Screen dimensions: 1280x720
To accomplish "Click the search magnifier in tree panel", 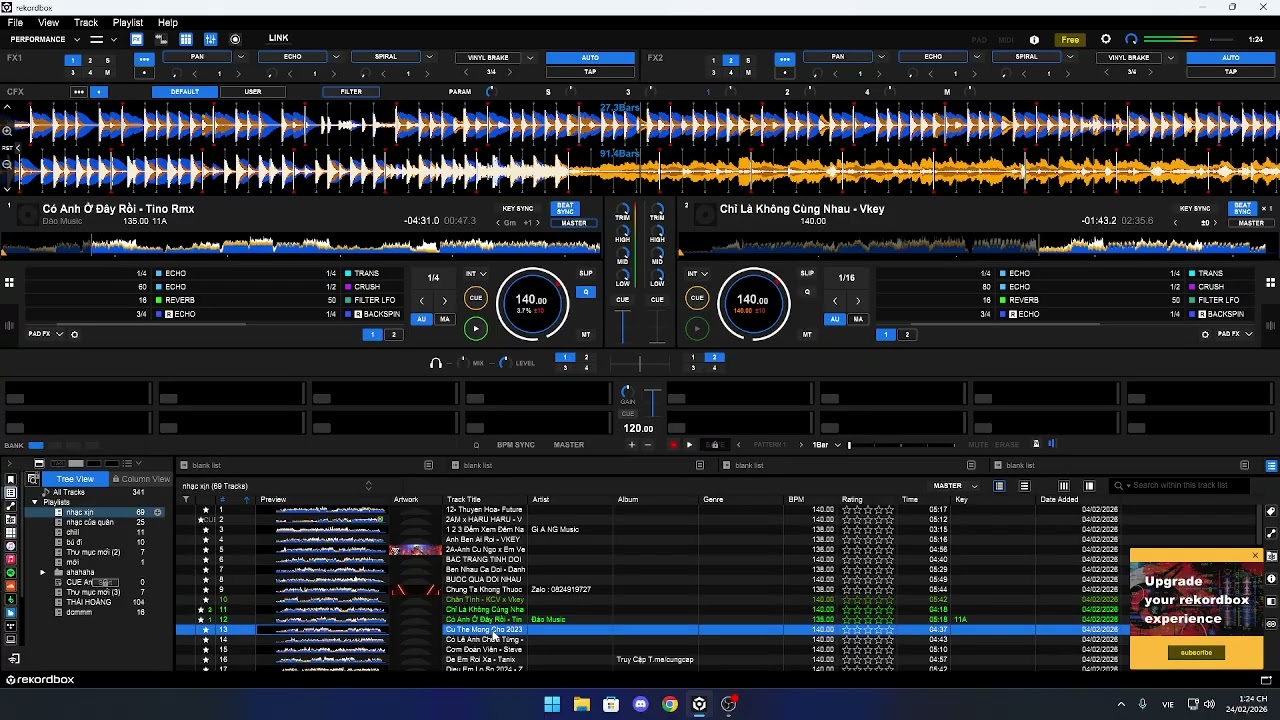I will tap(33, 479).
